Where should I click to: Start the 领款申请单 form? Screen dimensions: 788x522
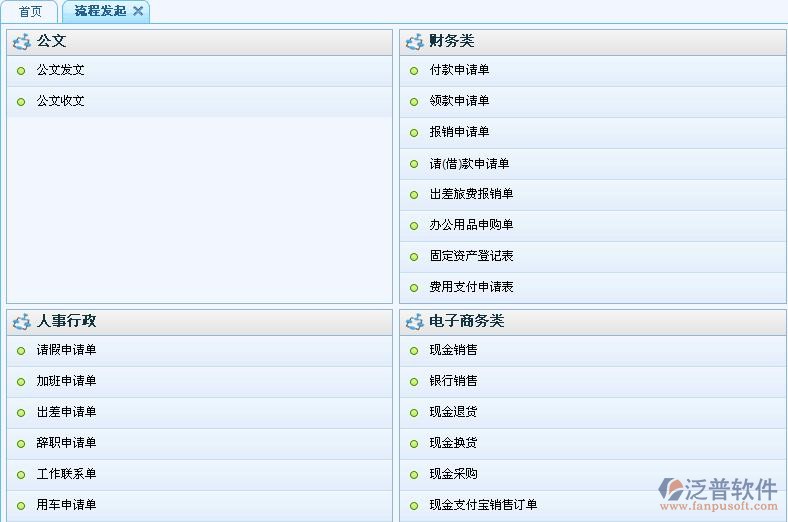(459, 101)
